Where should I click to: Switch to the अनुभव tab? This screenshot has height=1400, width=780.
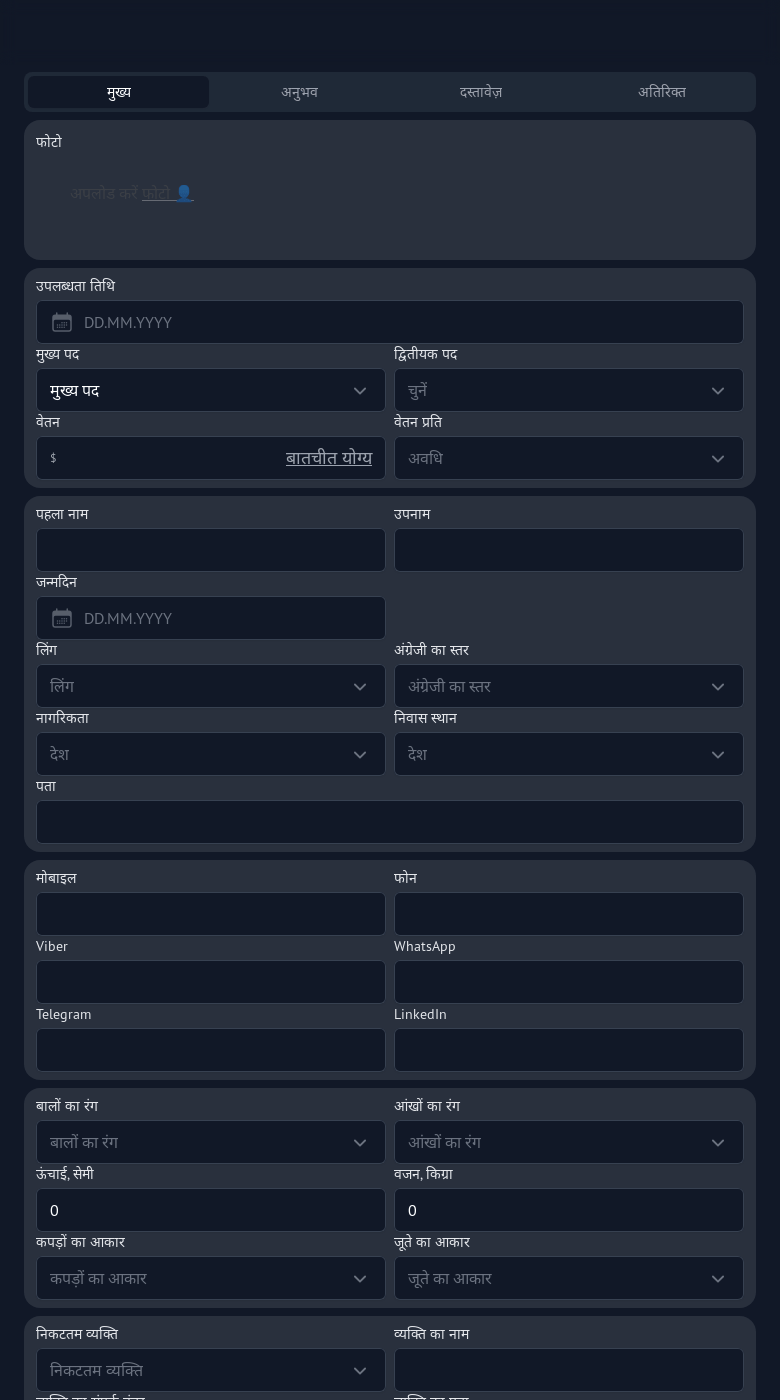tap(299, 92)
